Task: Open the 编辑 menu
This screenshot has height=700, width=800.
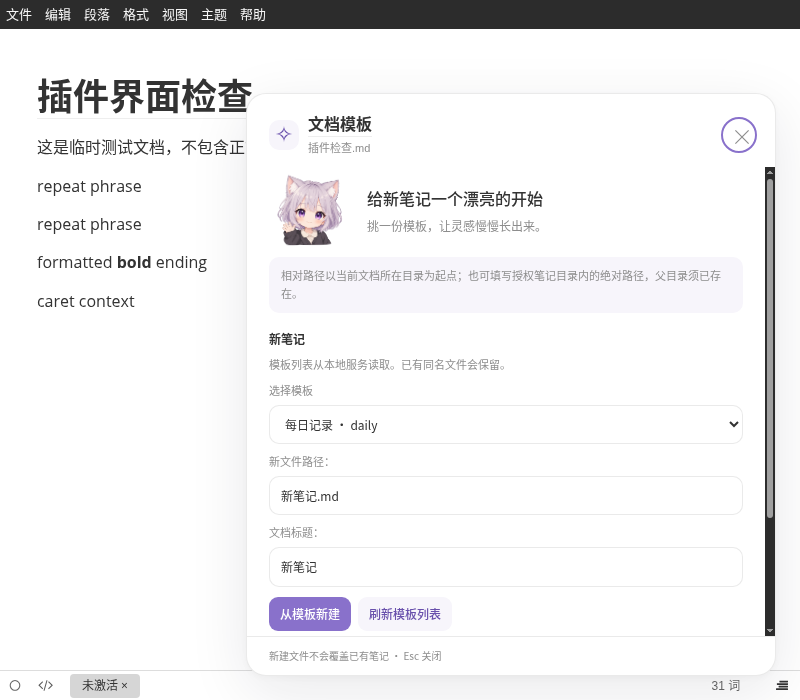Action: 58,14
